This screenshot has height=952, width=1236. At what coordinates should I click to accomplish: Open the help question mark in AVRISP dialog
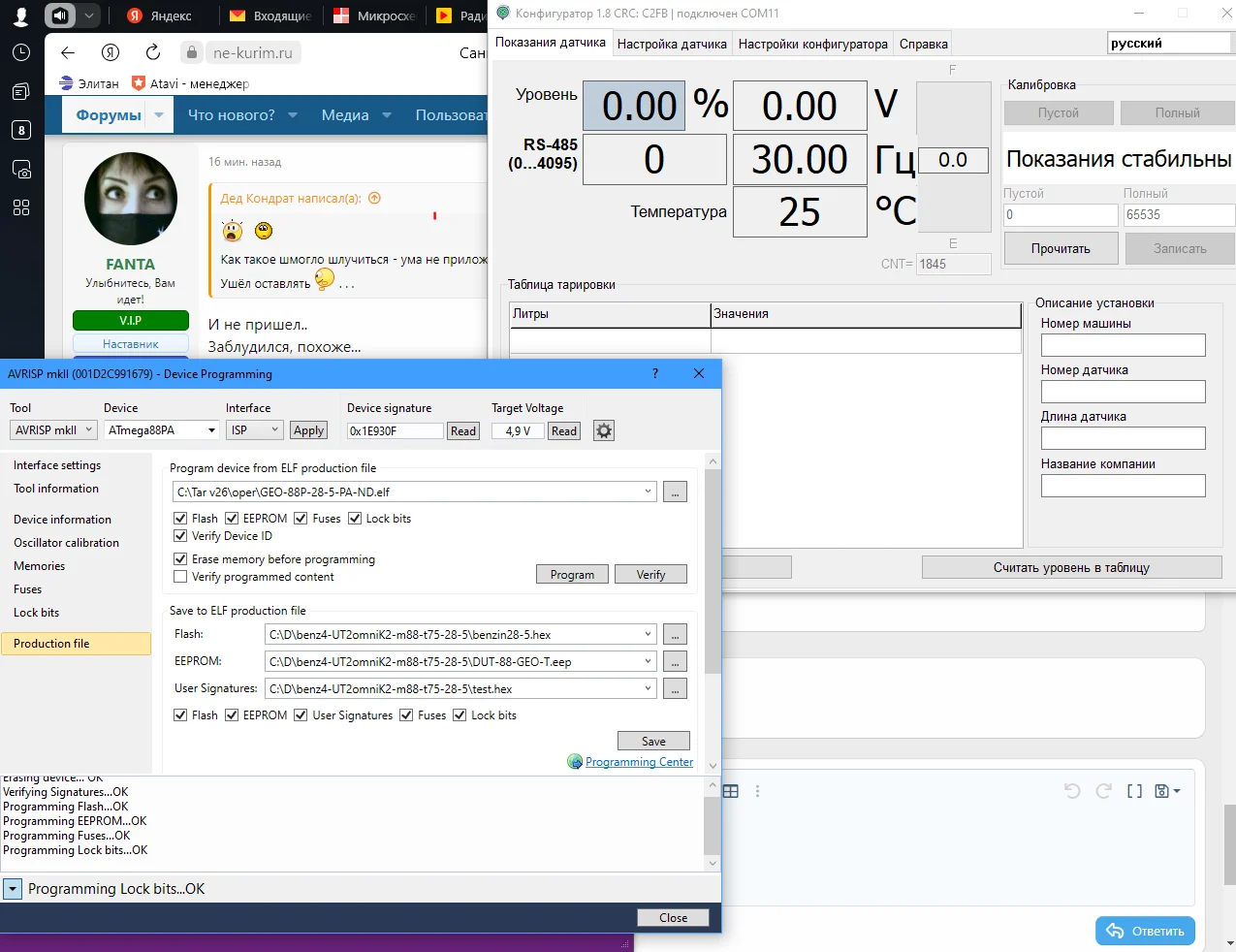655,373
